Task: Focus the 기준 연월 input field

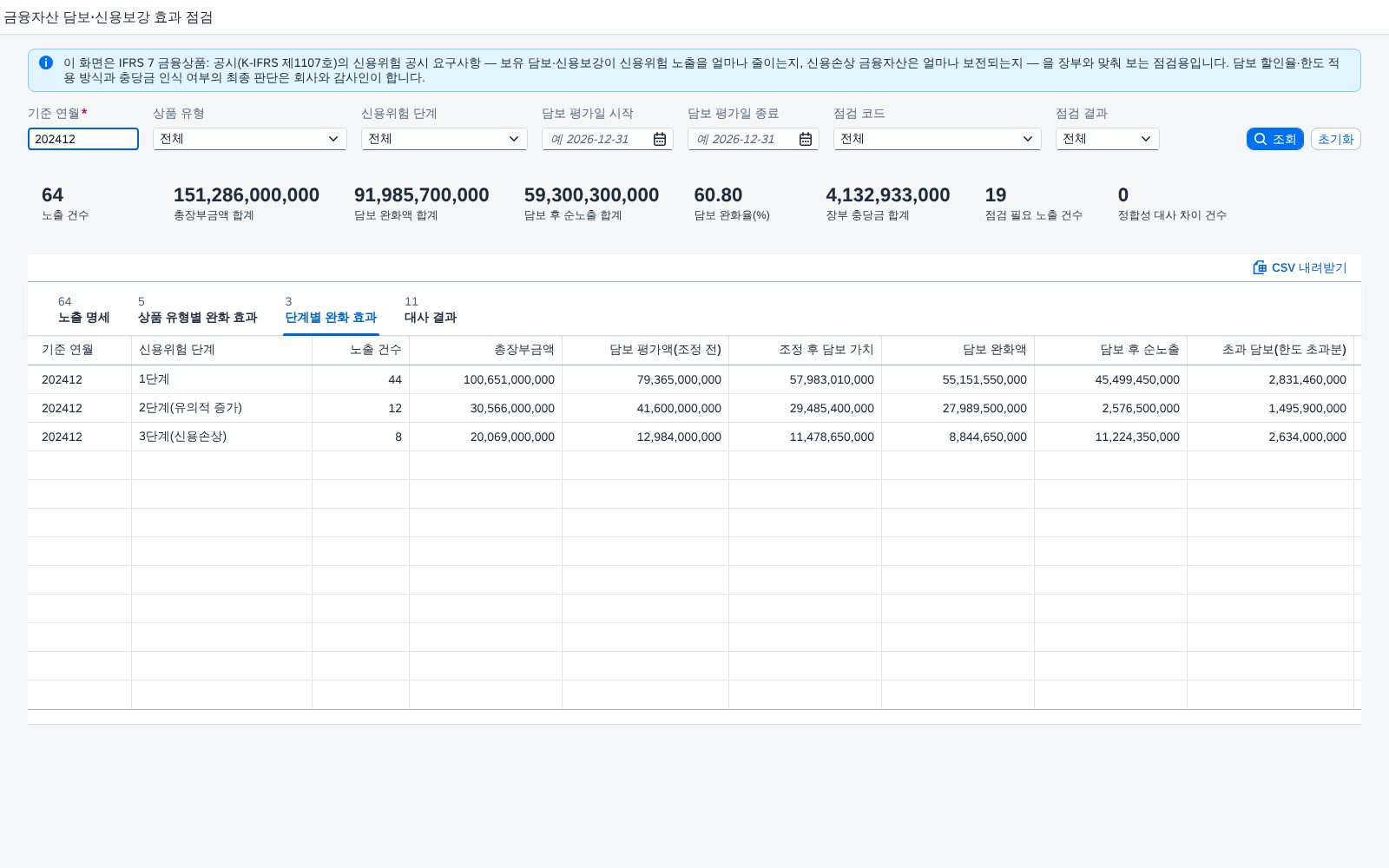Action: 83,139
